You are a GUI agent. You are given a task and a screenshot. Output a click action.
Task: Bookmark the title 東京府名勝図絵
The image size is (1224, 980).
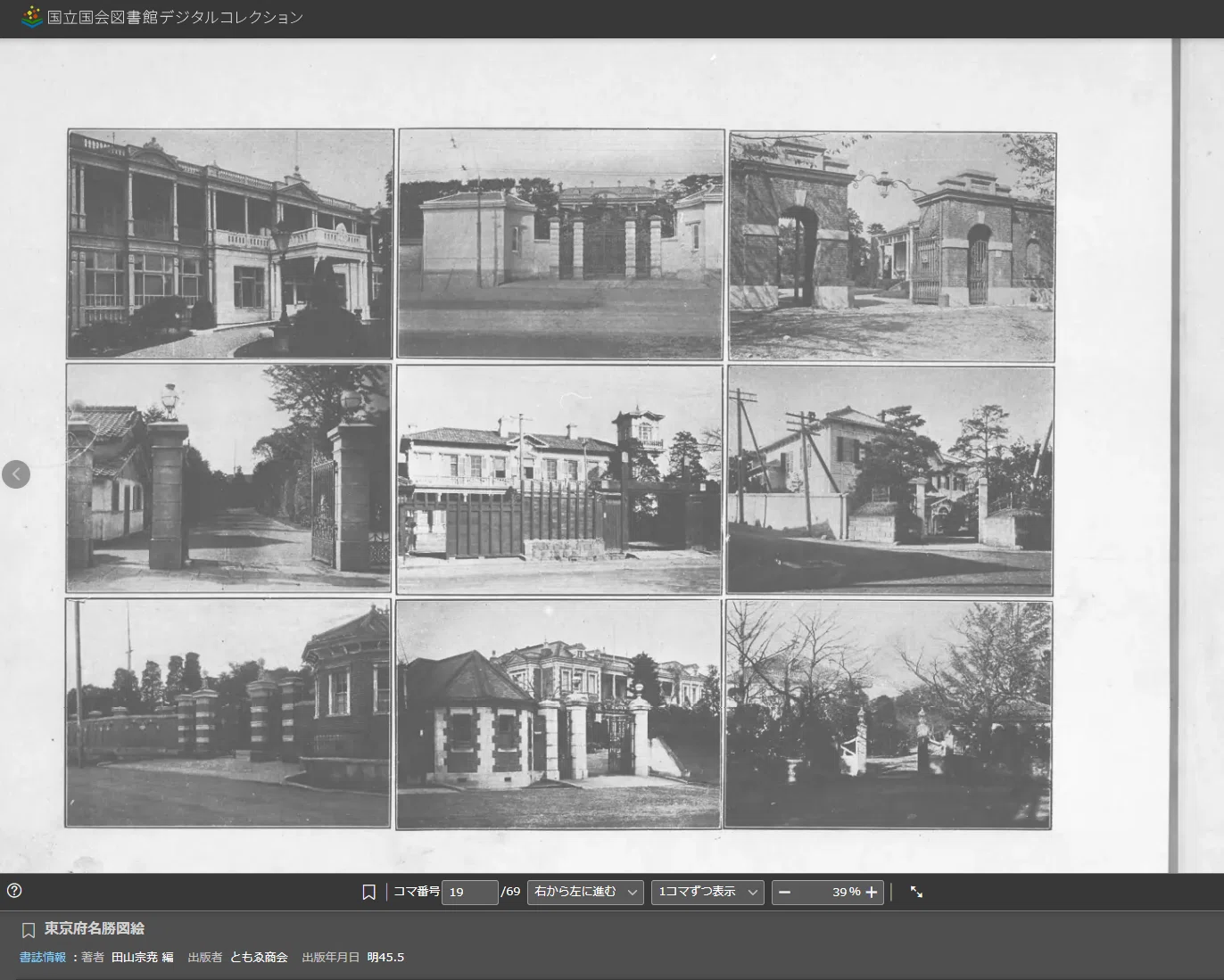29,930
